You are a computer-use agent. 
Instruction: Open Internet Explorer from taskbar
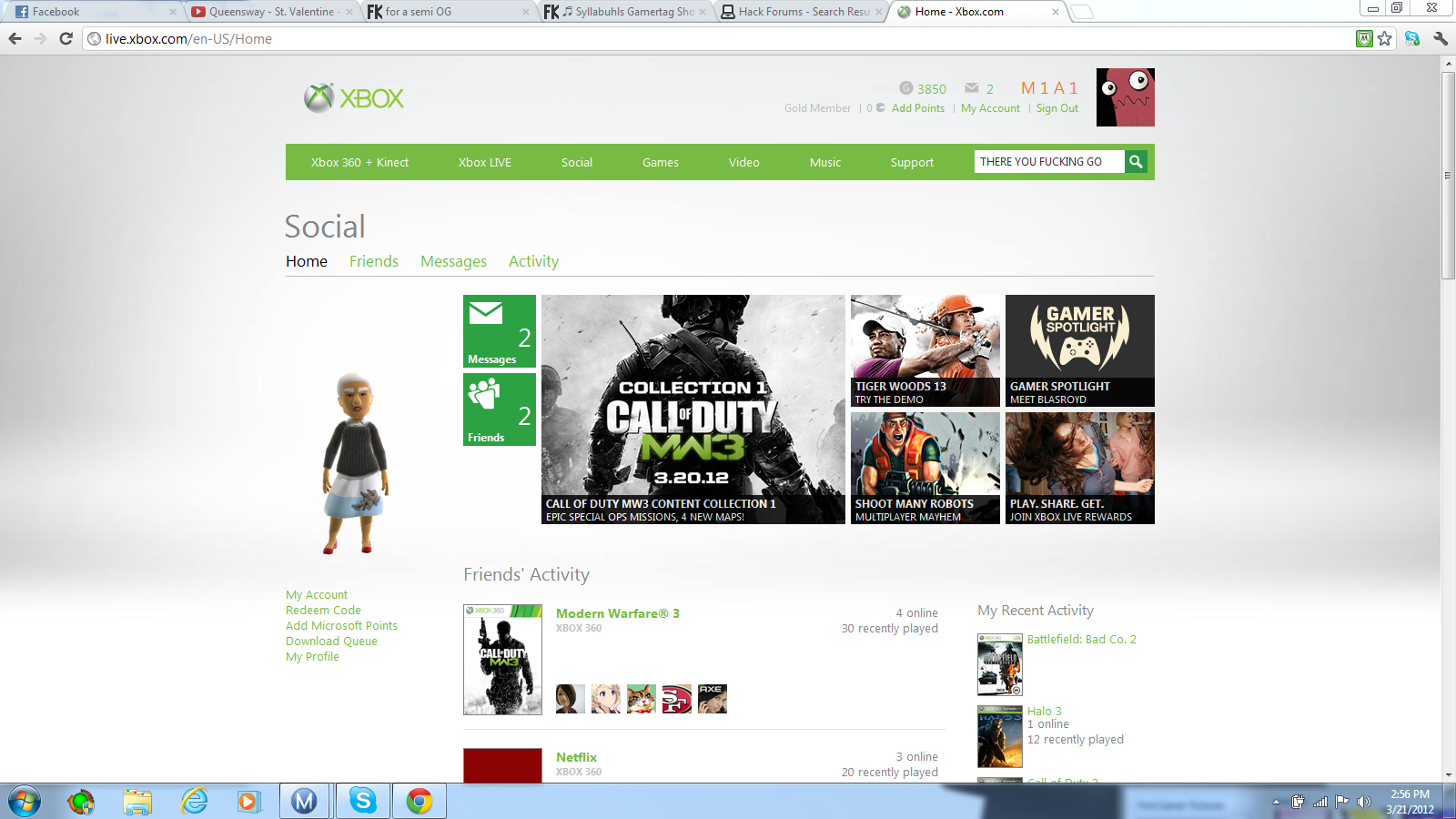[x=194, y=802]
